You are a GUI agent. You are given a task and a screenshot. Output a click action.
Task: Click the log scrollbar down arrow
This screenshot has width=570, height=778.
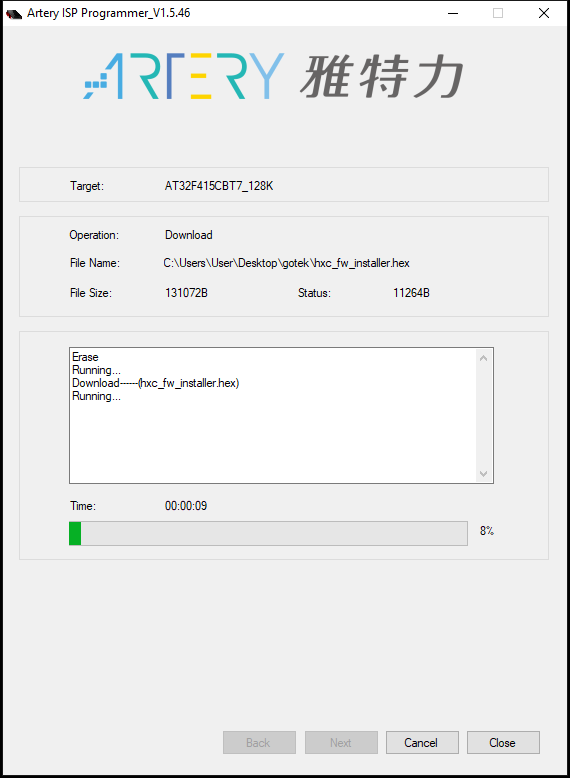point(484,473)
